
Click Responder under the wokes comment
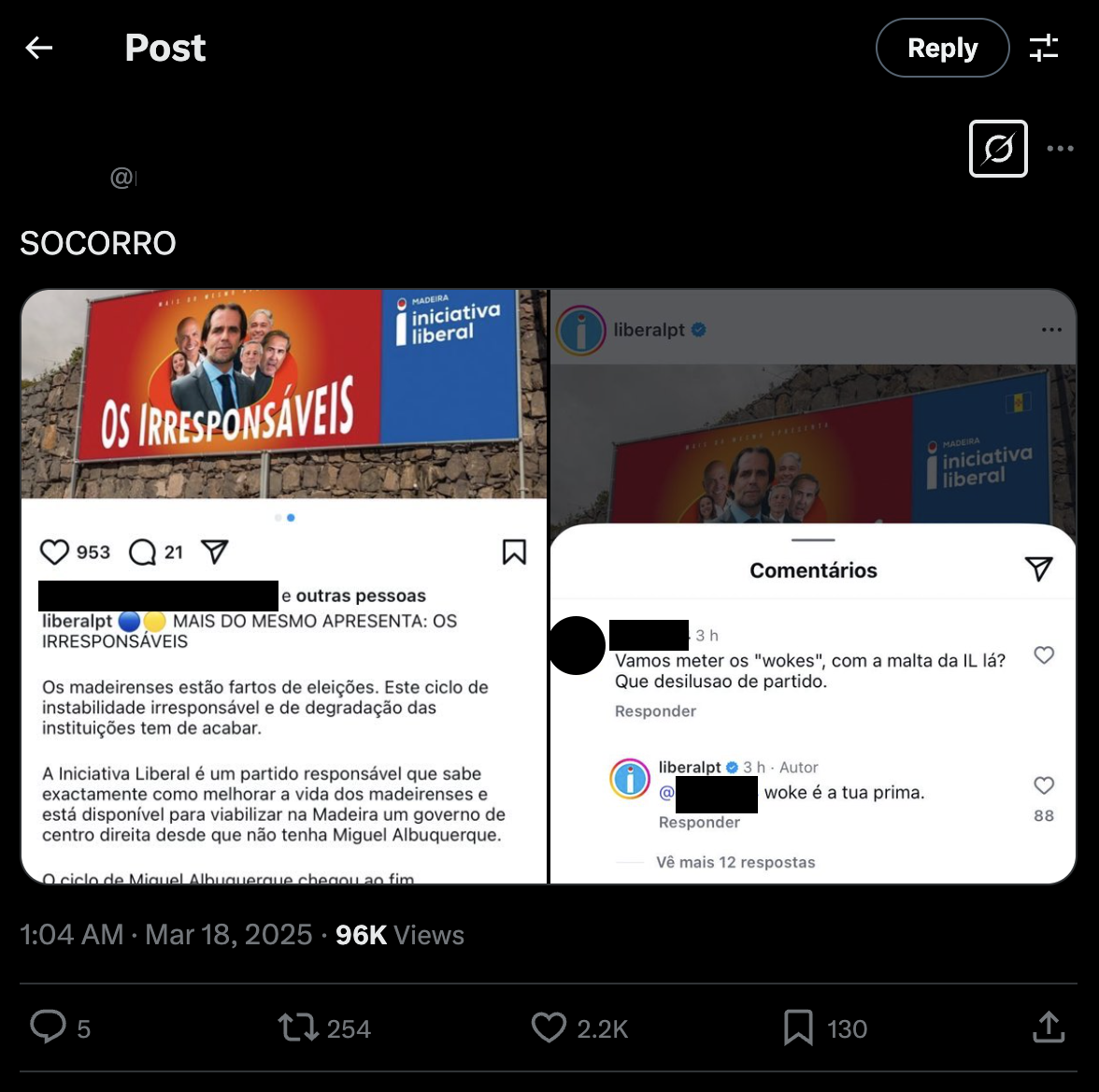(x=655, y=711)
